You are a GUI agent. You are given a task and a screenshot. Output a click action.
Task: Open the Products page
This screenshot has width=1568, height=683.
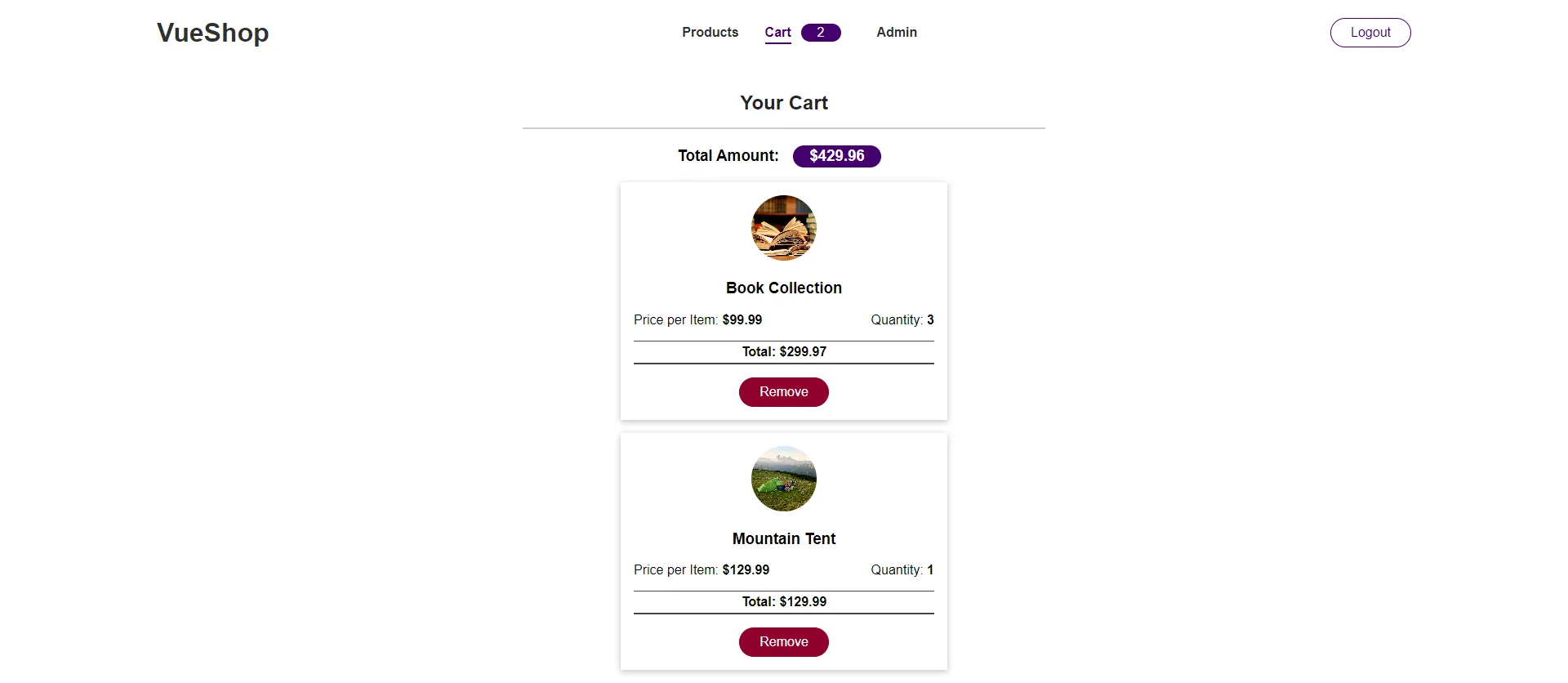710,33
